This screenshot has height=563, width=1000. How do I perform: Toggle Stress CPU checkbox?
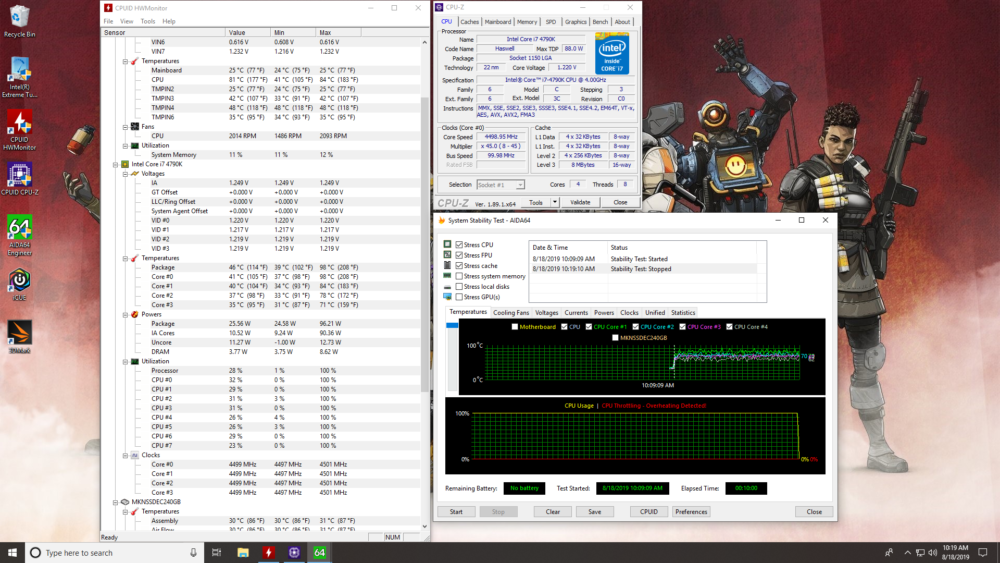pos(459,244)
